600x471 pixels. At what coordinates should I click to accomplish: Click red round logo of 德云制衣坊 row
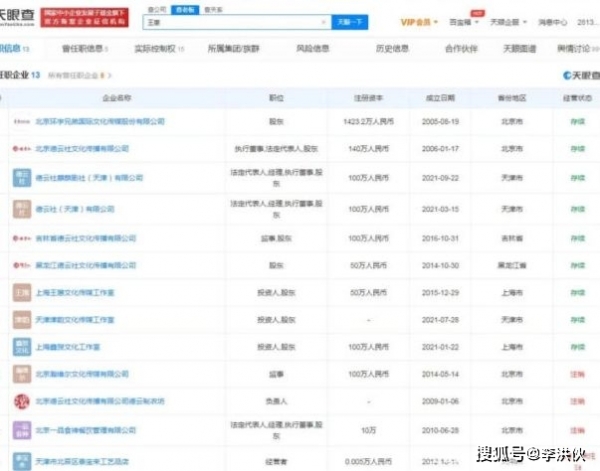pyautogui.click(x=22, y=401)
